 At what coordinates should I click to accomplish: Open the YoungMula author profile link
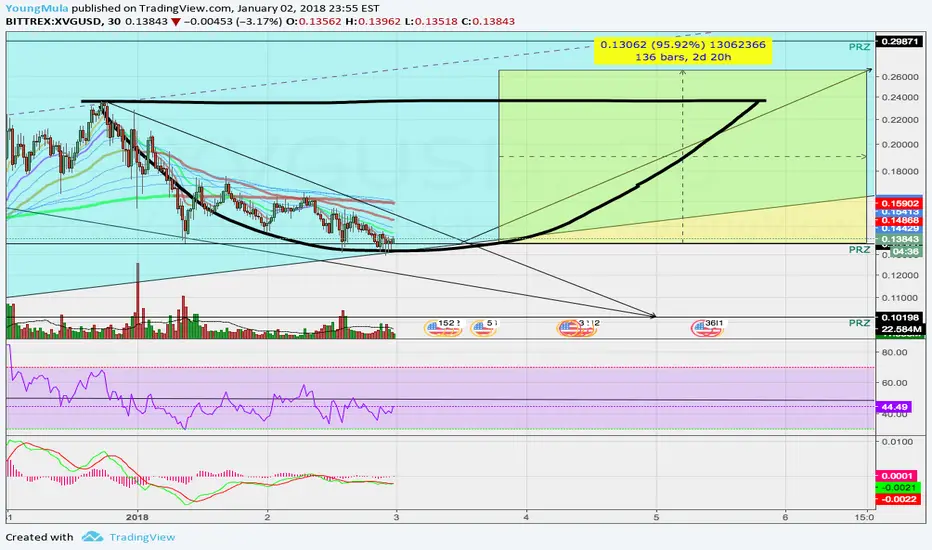tap(37, 8)
